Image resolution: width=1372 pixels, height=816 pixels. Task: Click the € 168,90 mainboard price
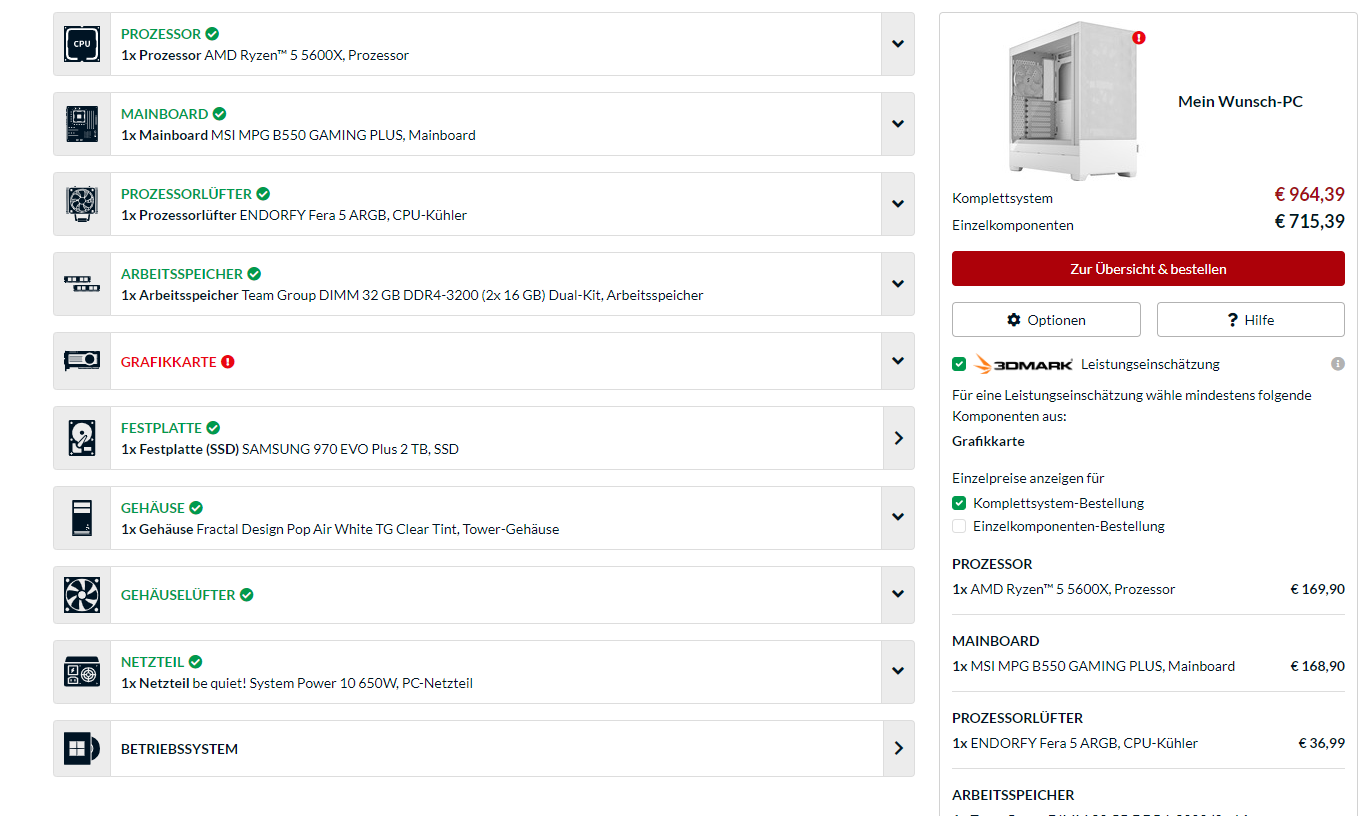(x=1317, y=666)
